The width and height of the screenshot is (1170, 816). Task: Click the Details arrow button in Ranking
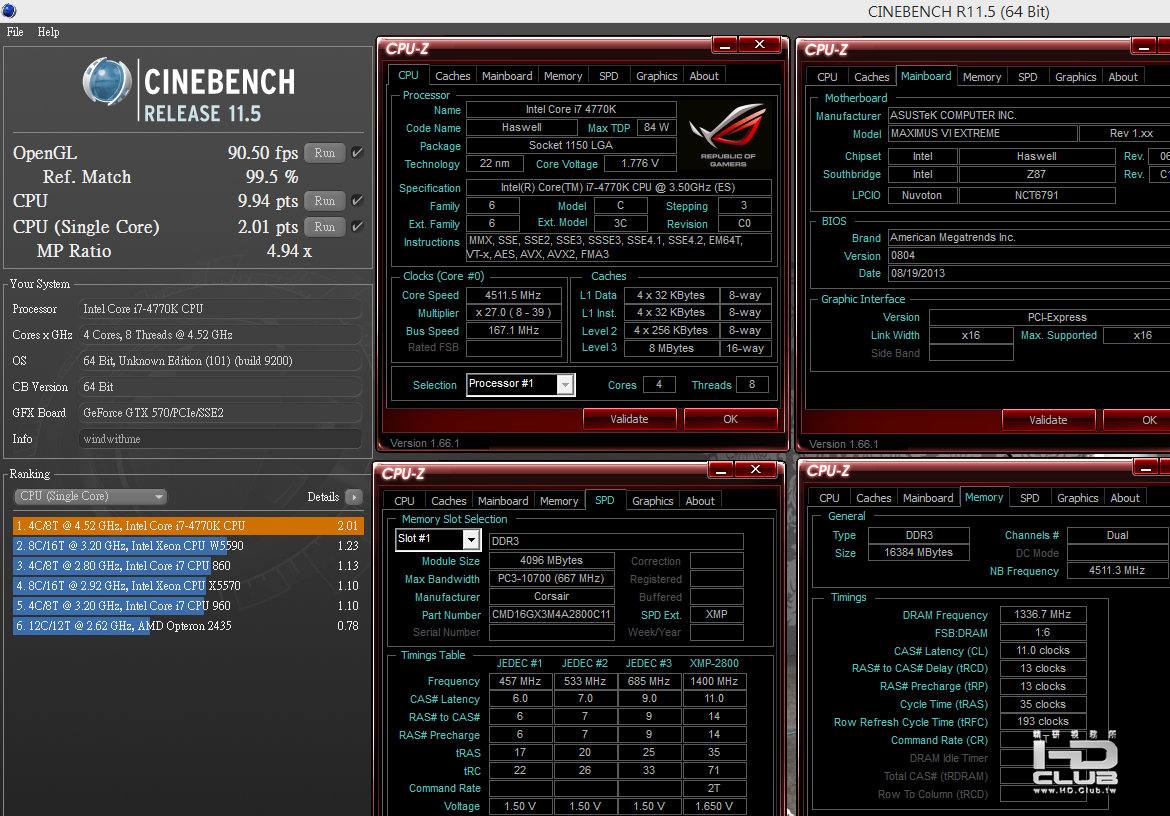point(354,497)
